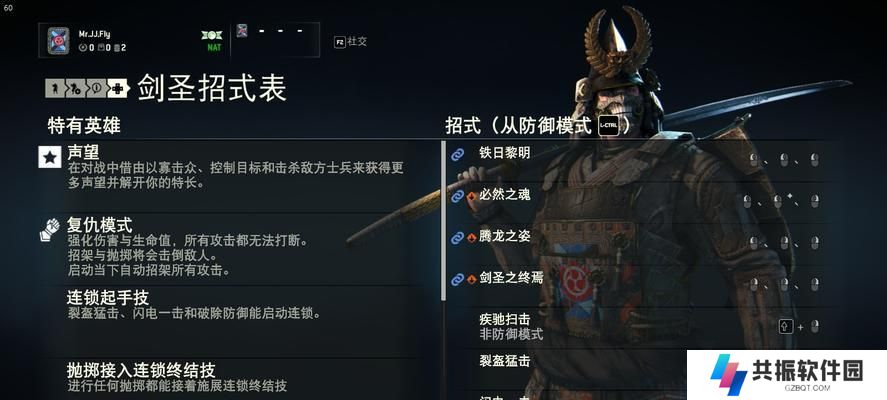Click the L-CTRL guard mode key icon
The image size is (887, 400).
click(609, 126)
